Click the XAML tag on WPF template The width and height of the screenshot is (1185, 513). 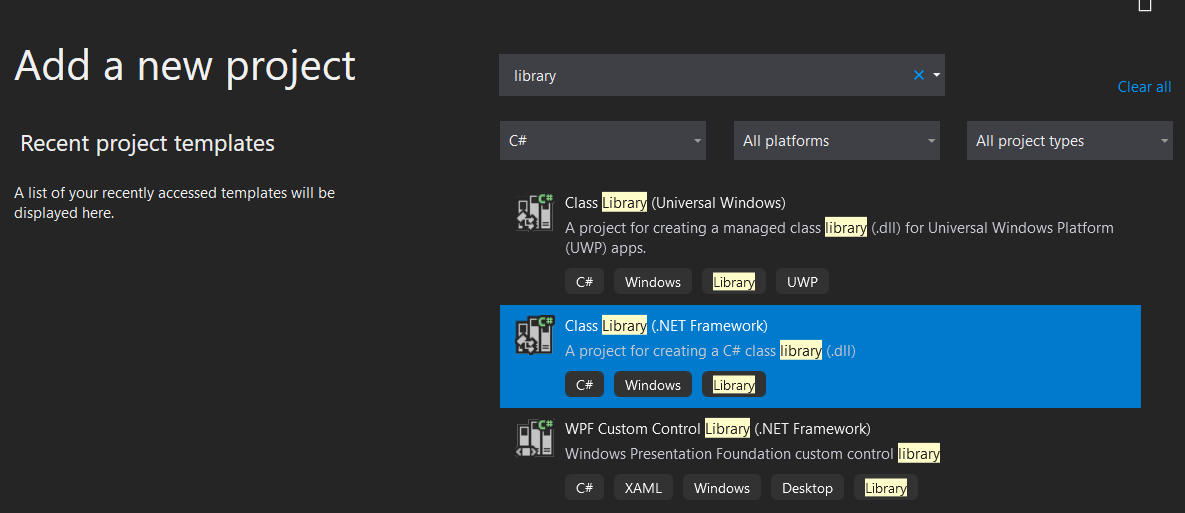click(x=643, y=488)
